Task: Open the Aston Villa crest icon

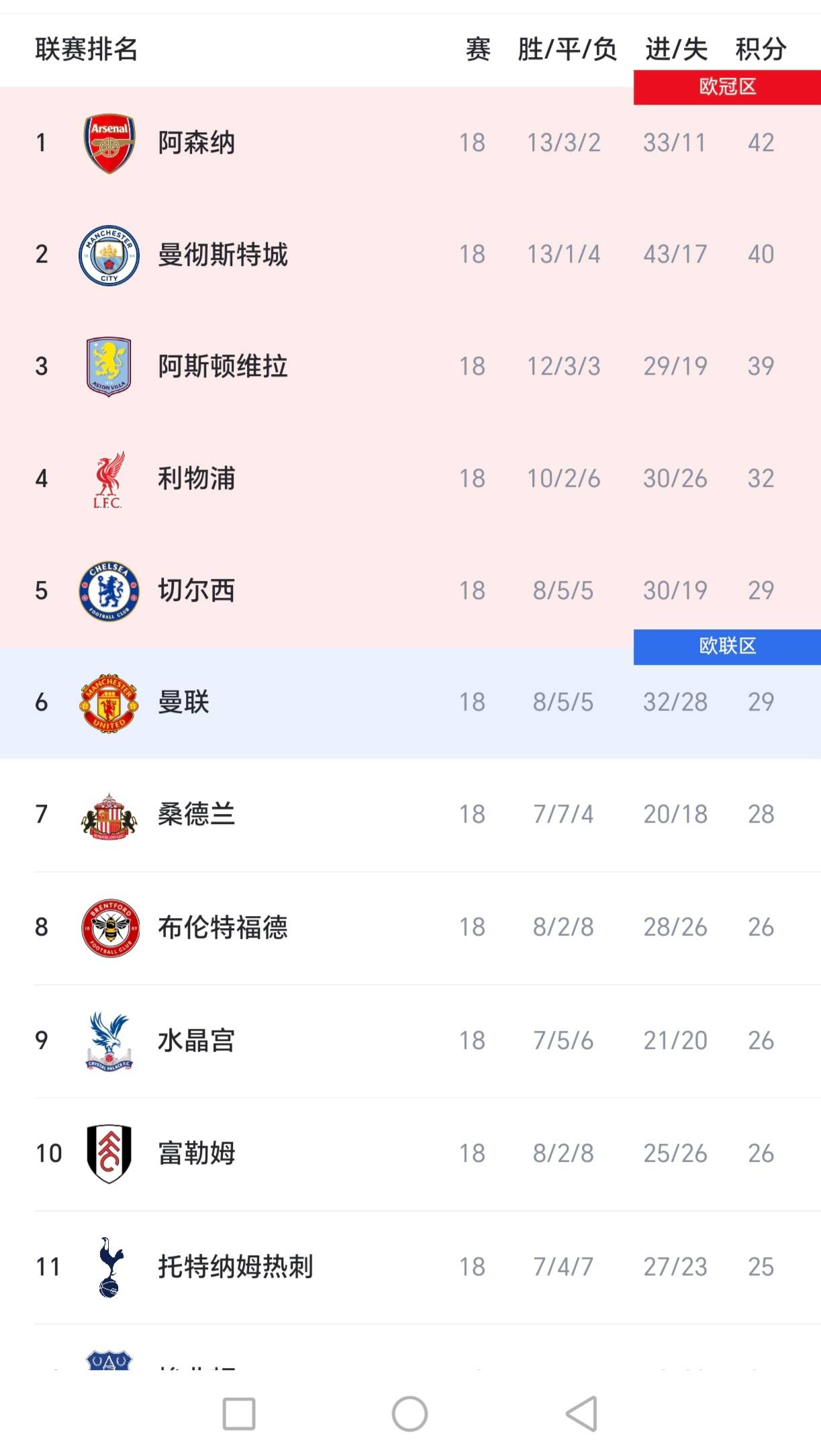Action: 109,367
